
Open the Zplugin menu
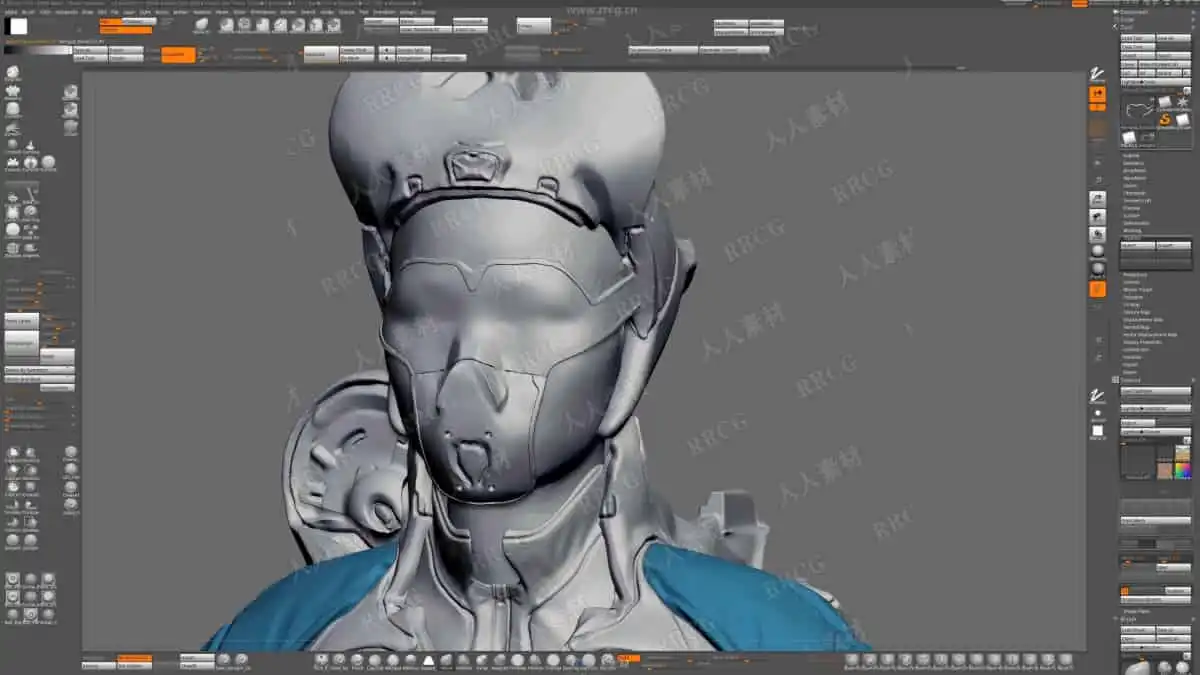(x=407, y=12)
